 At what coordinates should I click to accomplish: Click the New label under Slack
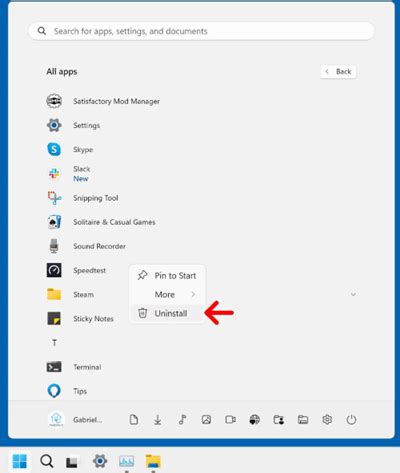[x=81, y=179]
